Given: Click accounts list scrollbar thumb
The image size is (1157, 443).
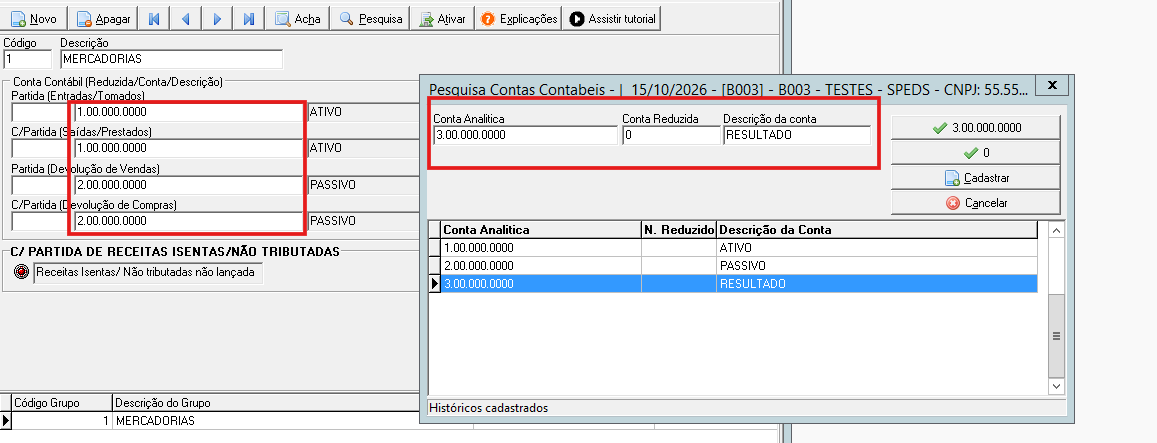Looking at the screenshot, I should pyautogui.click(x=1057, y=335).
